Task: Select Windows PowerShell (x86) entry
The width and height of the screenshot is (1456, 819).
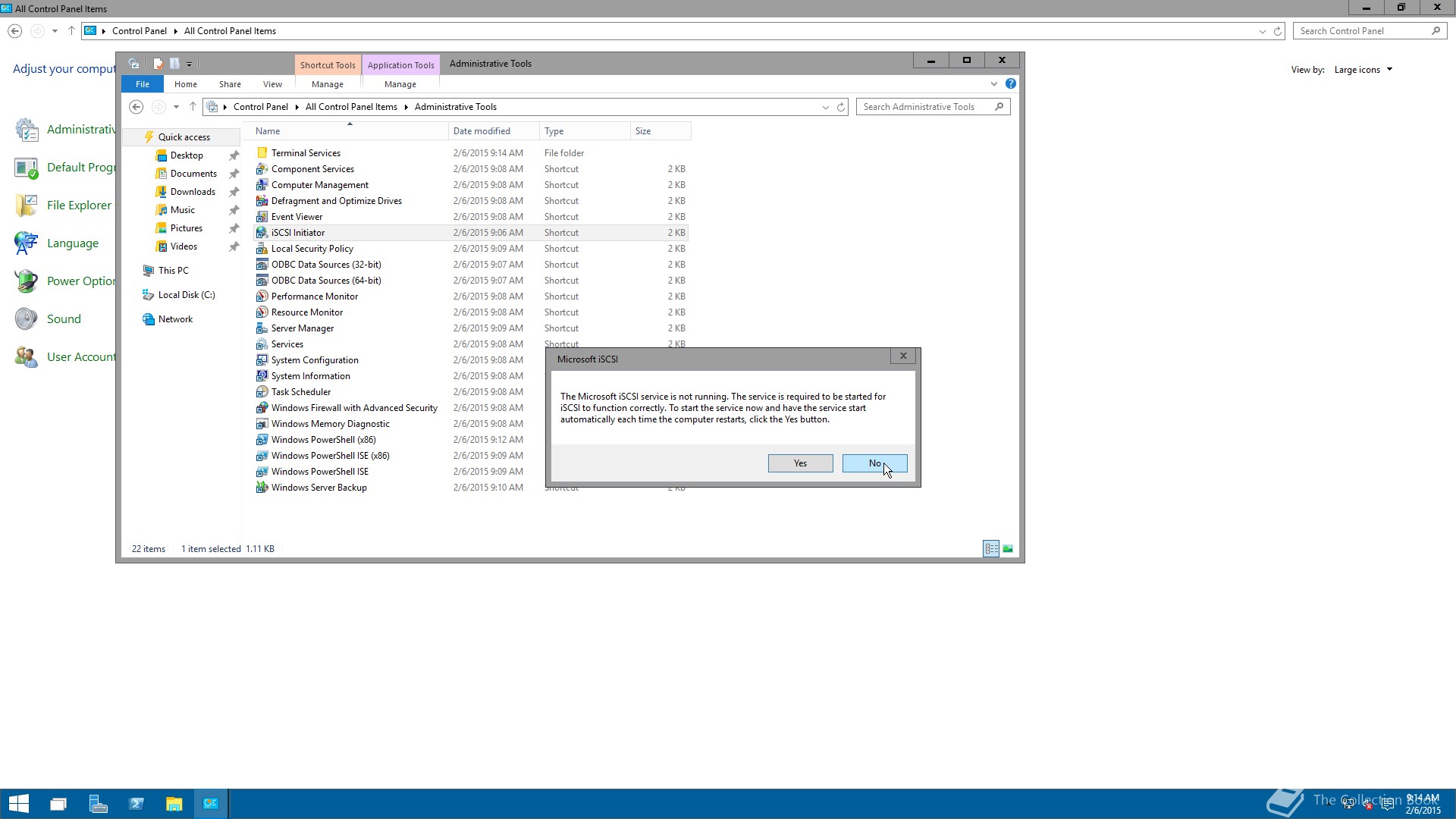Action: [x=323, y=440]
